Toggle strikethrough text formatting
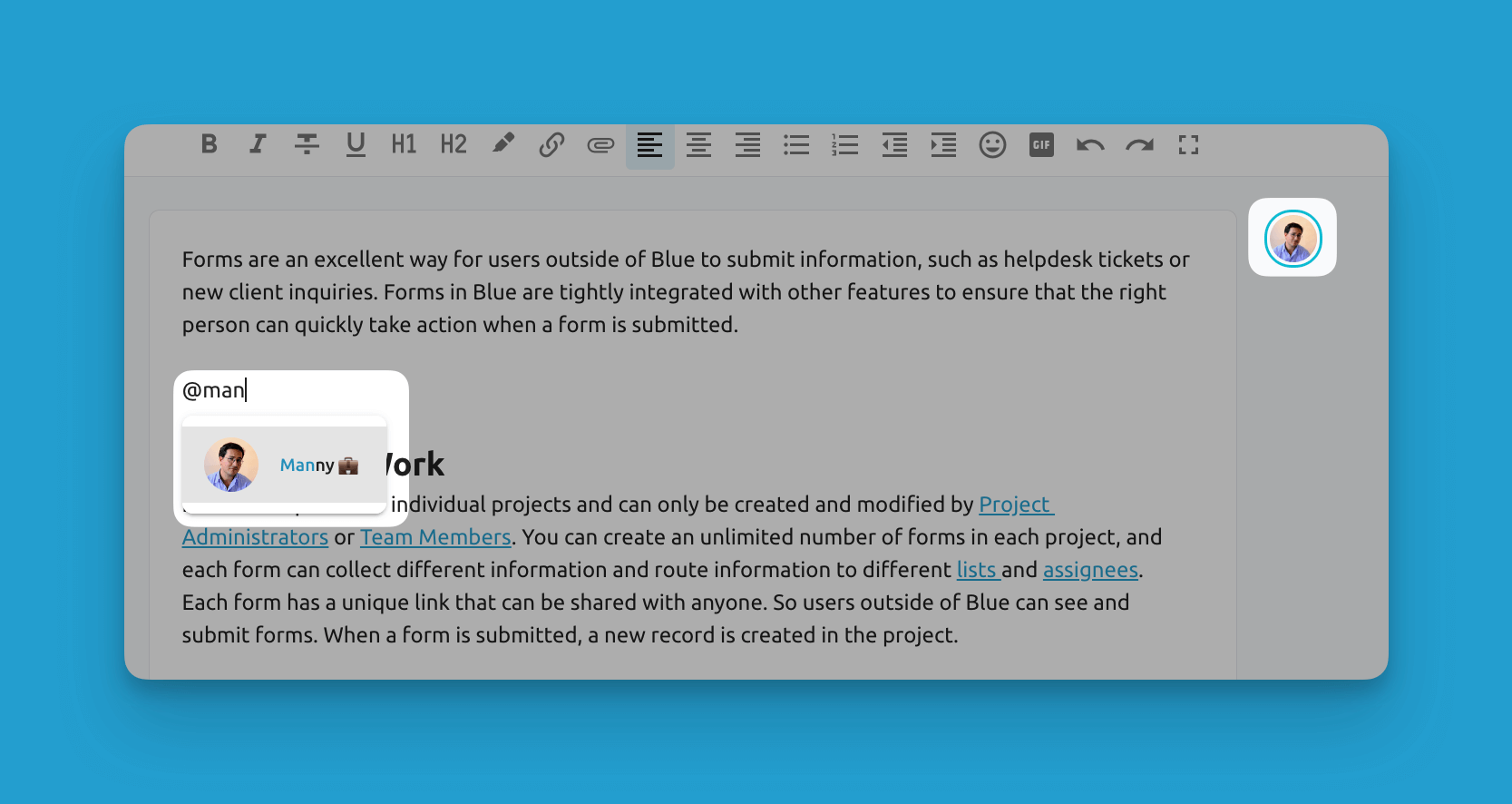The height and width of the screenshot is (804, 1512). [307, 144]
